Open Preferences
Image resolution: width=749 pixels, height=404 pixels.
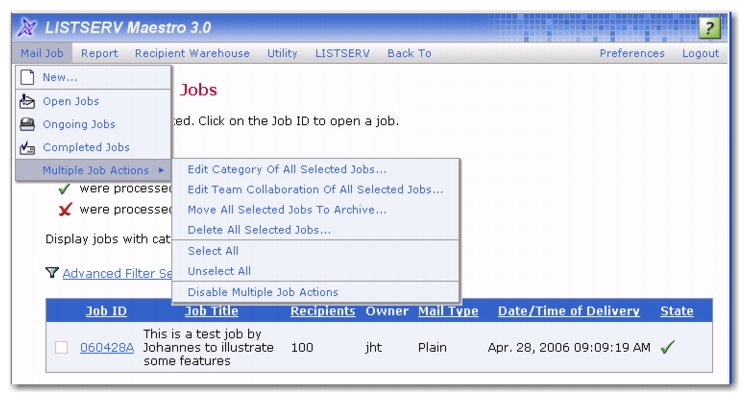coord(632,53)
